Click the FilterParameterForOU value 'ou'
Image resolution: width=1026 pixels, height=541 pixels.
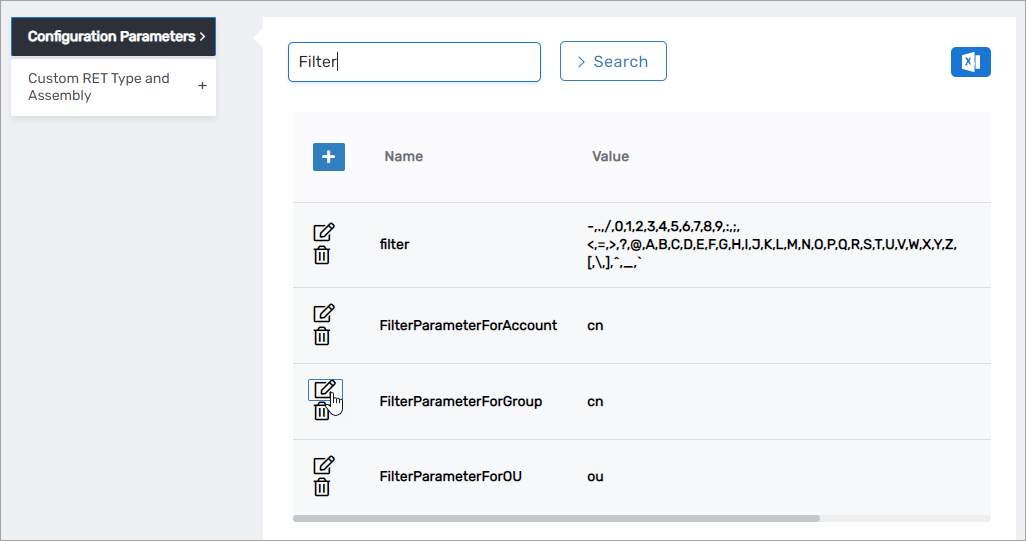coord(595,477)
